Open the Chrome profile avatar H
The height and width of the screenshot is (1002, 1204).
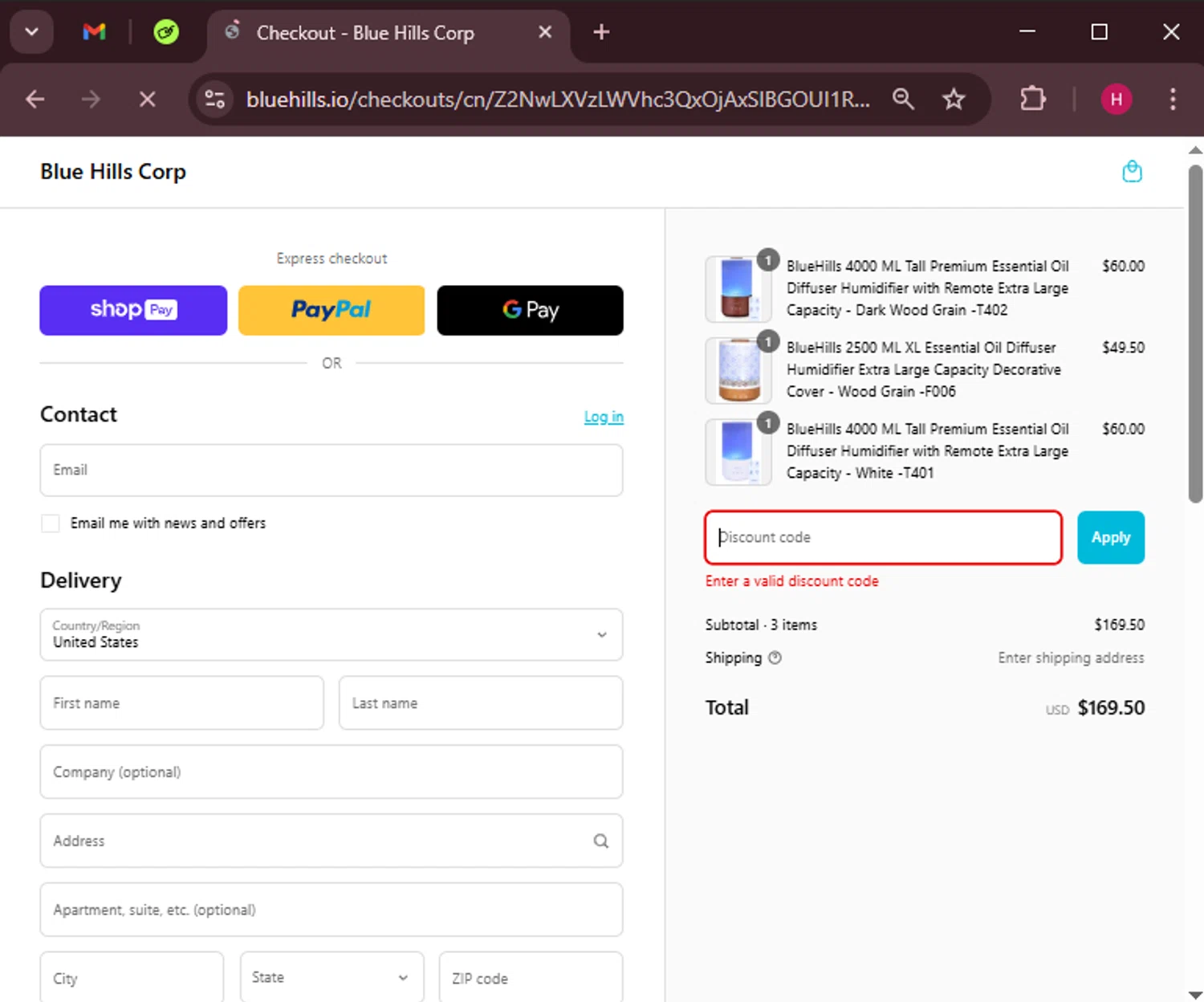(1116, 100)
